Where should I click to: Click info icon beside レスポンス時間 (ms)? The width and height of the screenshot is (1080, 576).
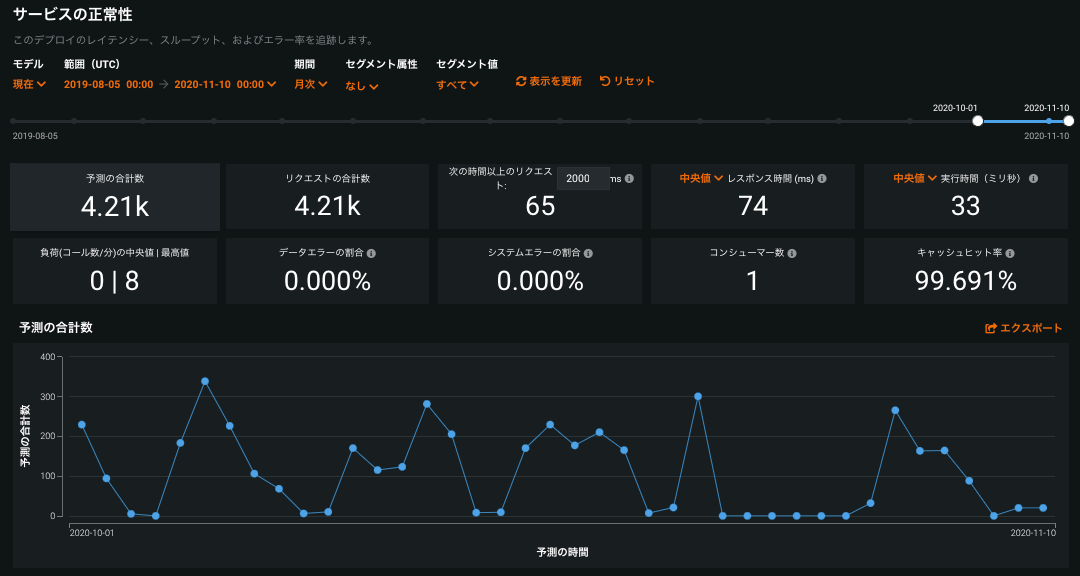[822, 178]
